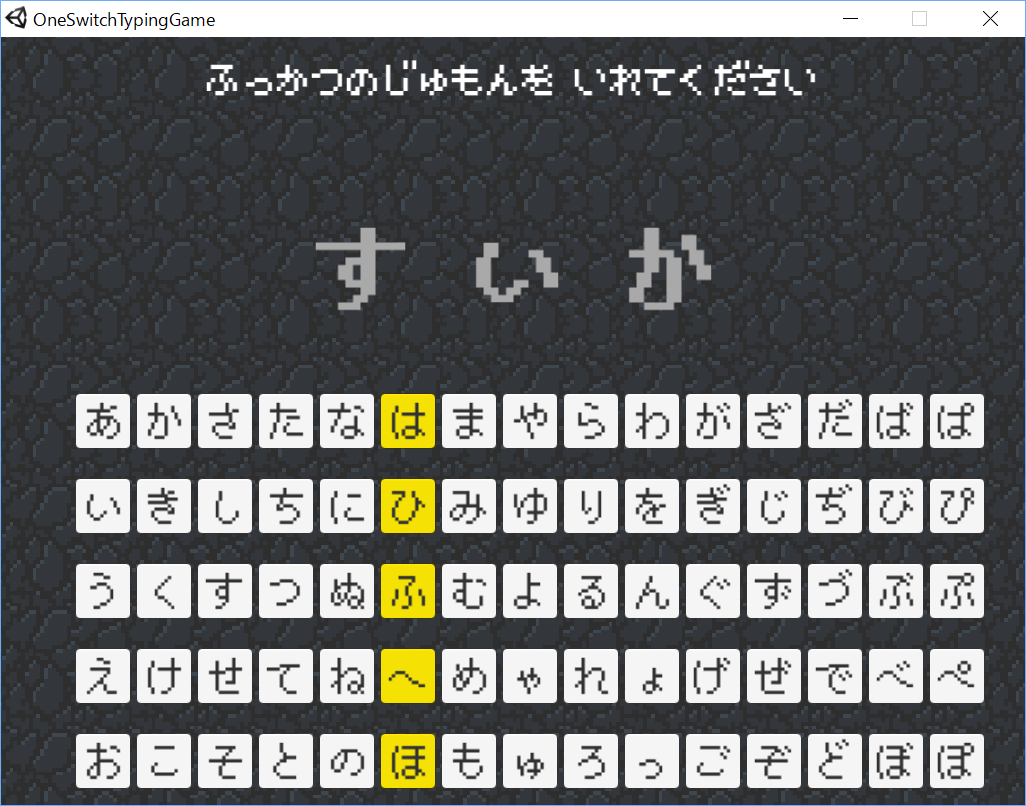Select the え key

click(x=103, y=676)
